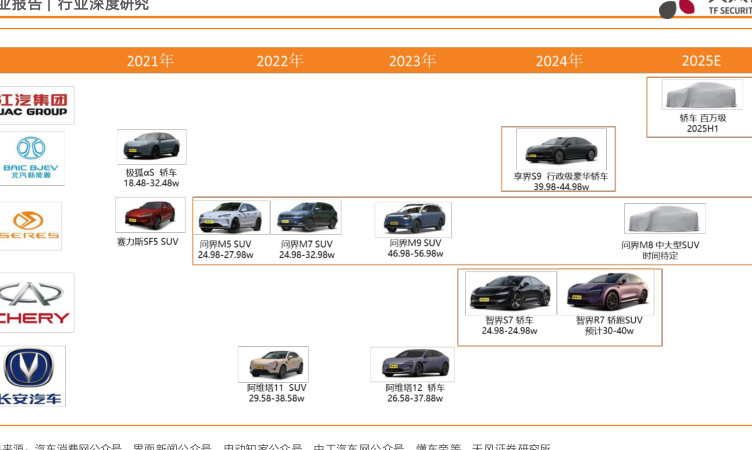Select the '赛力斯SF5 SUV' label
The height and width of the screenshot is (450, 752).
click(x=148, y=242)
